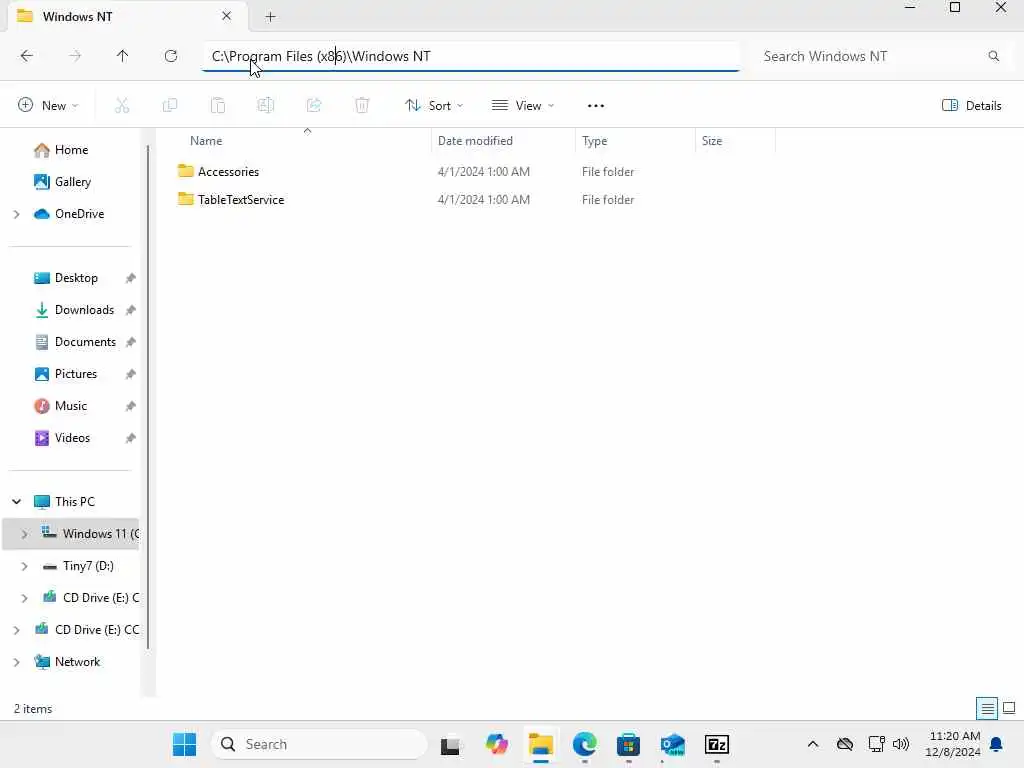Sort by Date modified column header
This screenshot has height=768, width=1024.
(x=475, y=141)
